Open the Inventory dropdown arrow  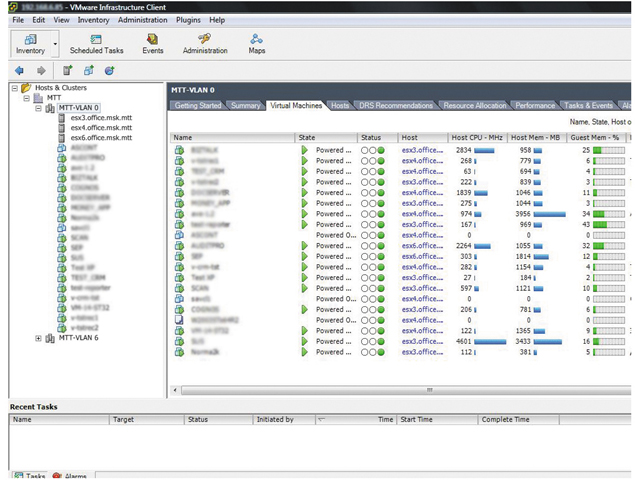tap(55, 44)
